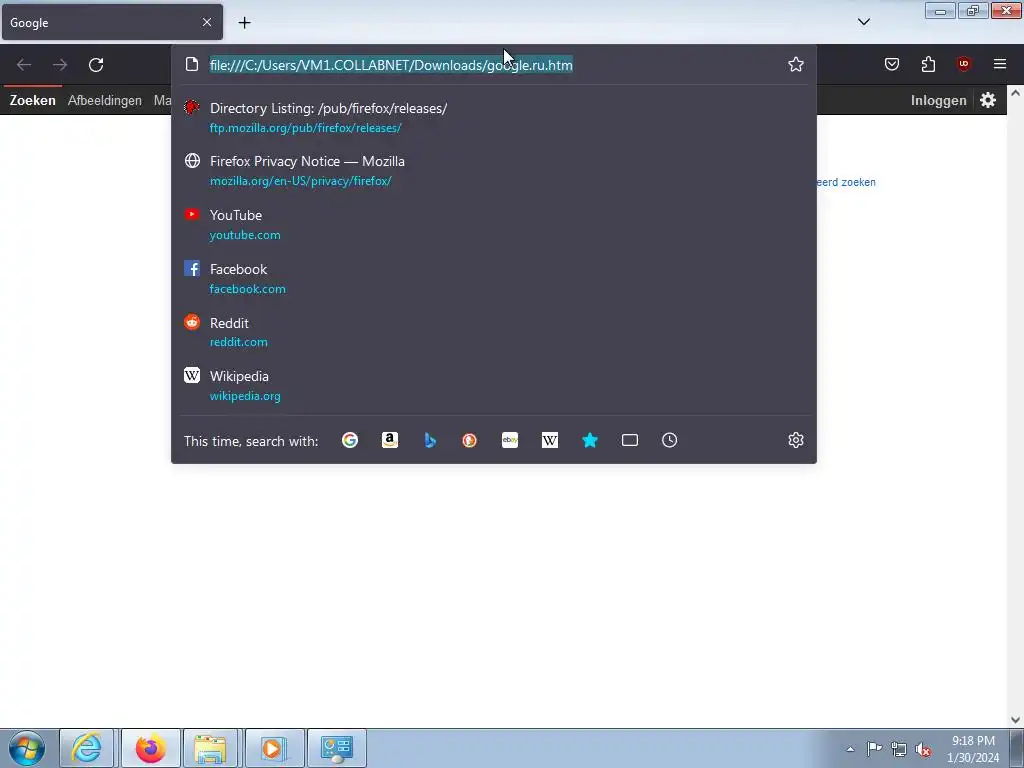Open Windows Media Player from the taskbar
Viewport: 1024px width, 768px height.
[x=273, y=748]
